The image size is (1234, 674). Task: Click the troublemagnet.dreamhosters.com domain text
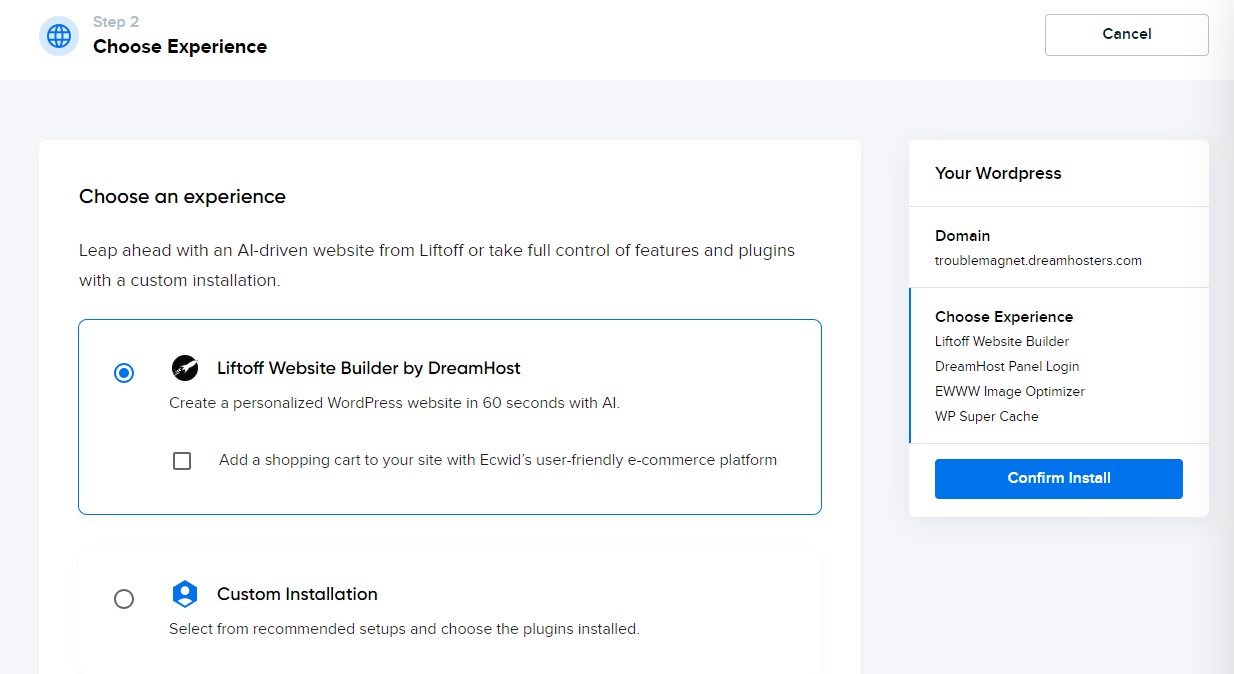[x=1038, y=261]
